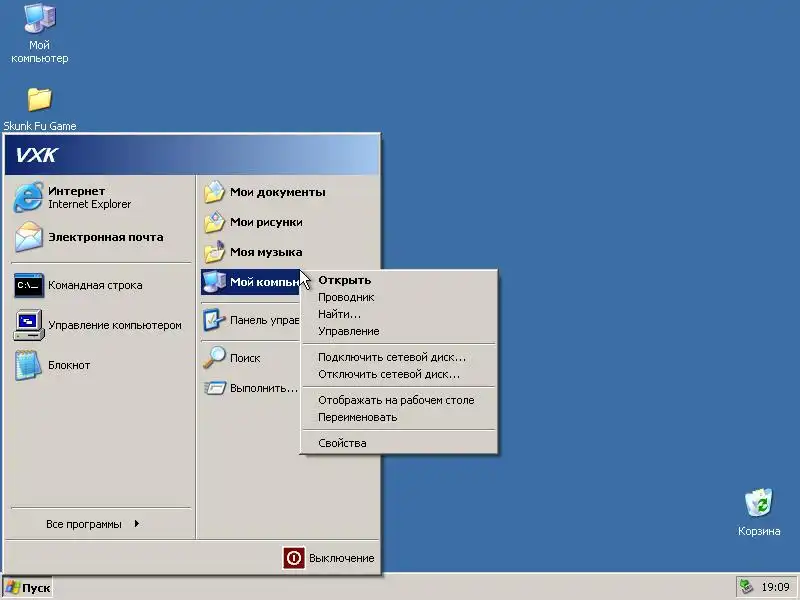Click the 19:09 taskbar clock
The height and width of the screenshot is (600, 800).
(775, 587)
